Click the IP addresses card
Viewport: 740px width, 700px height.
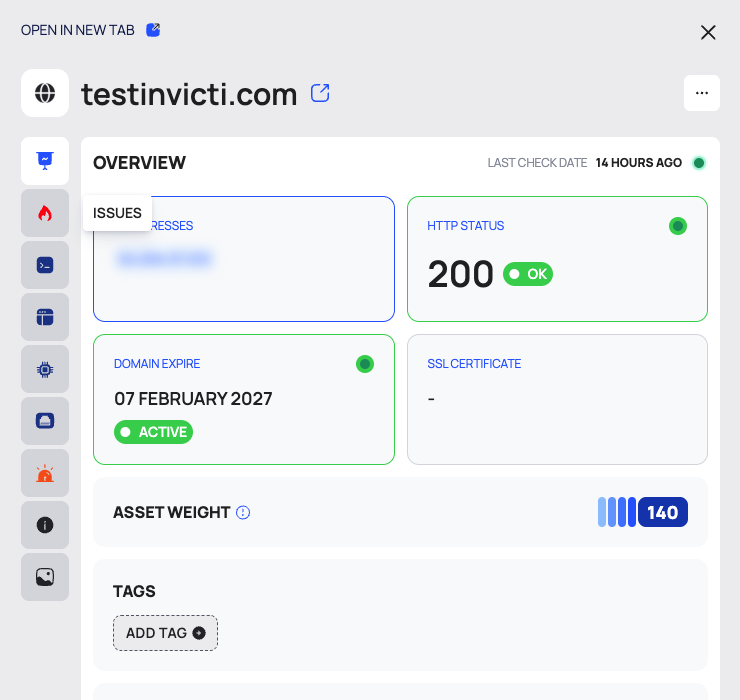pos(244,259)
